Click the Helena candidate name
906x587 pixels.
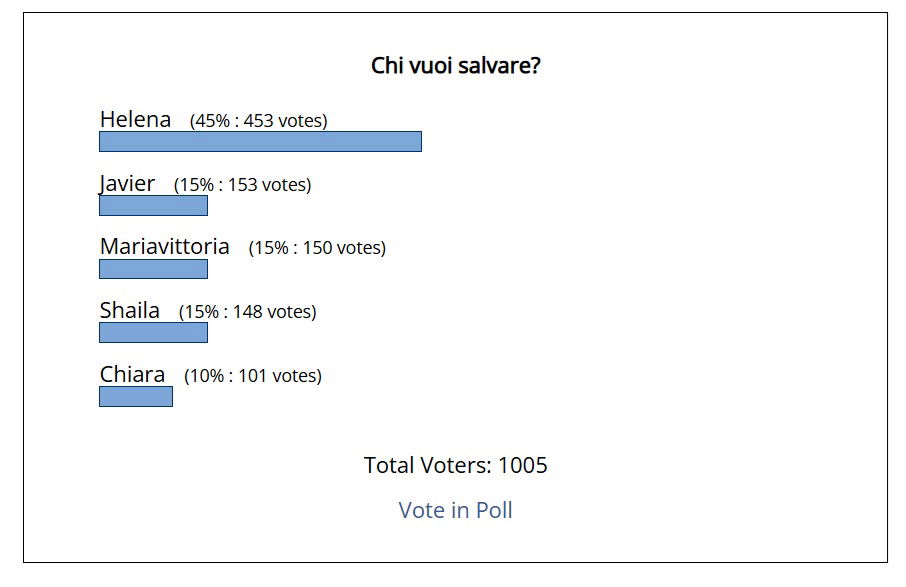coord(135,120)
